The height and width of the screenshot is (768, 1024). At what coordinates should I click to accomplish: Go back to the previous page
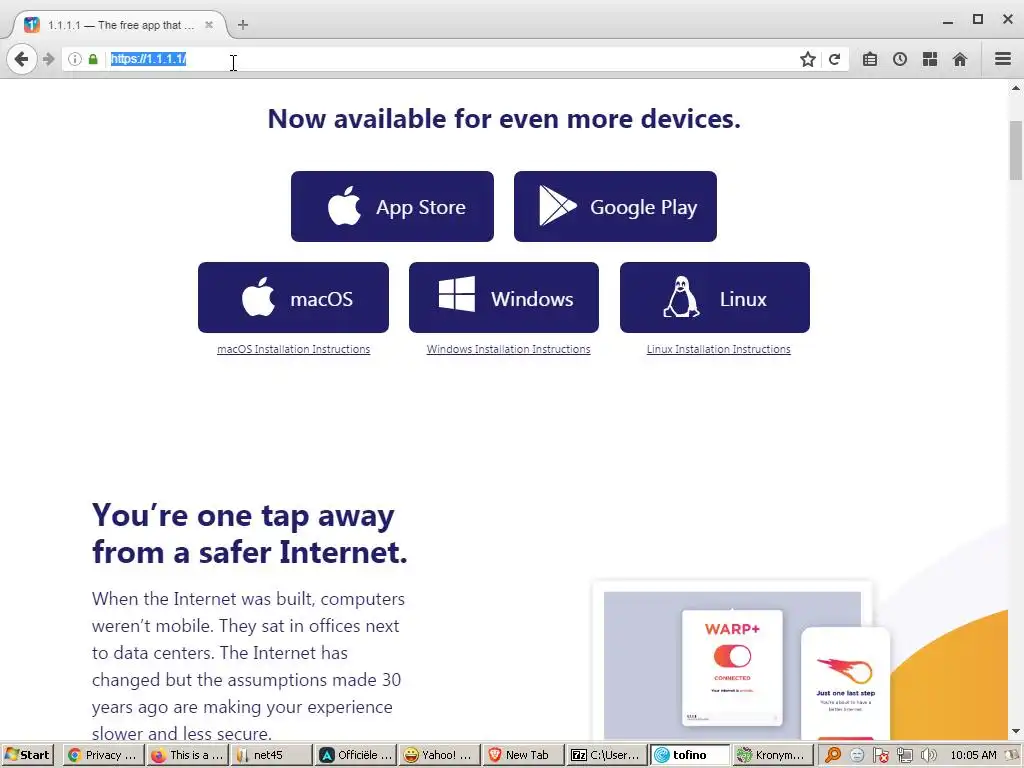(22, 59)
